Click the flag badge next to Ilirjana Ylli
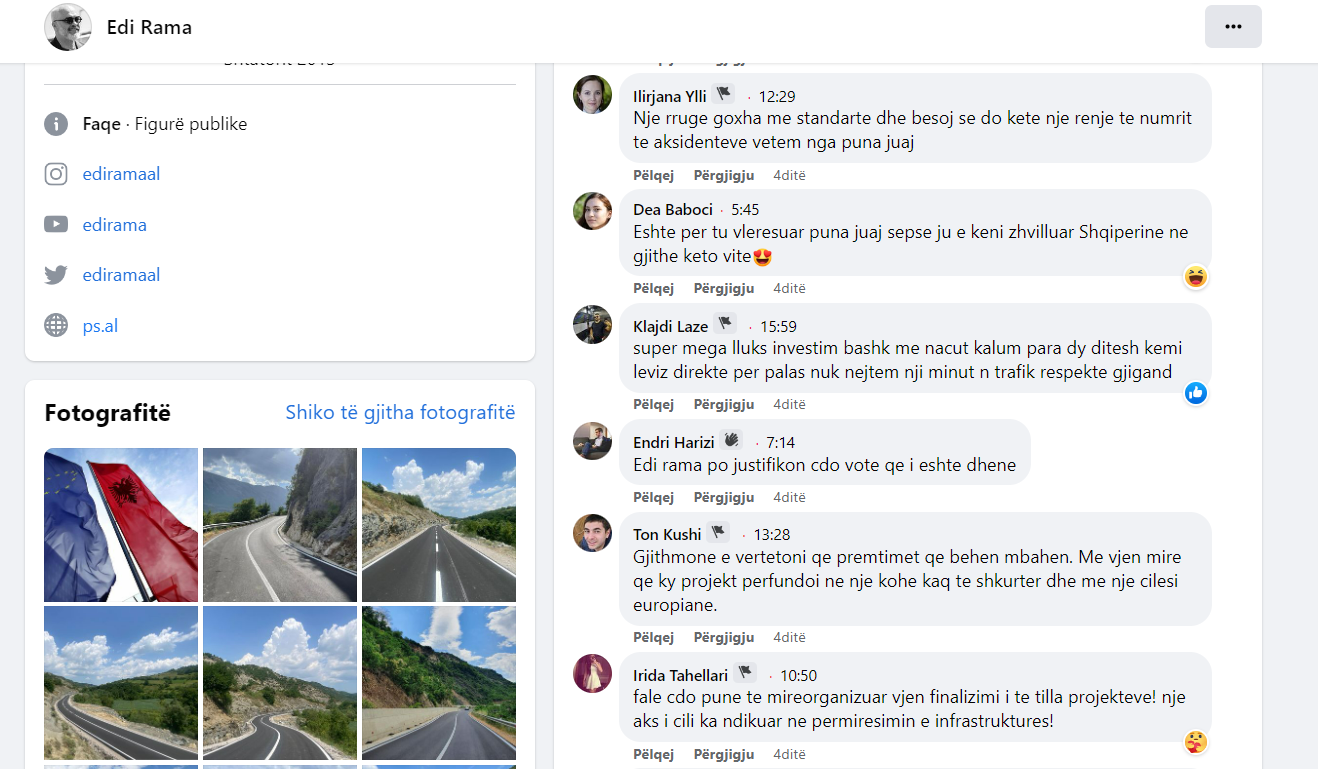1318x769 pixels. (723, 94)
